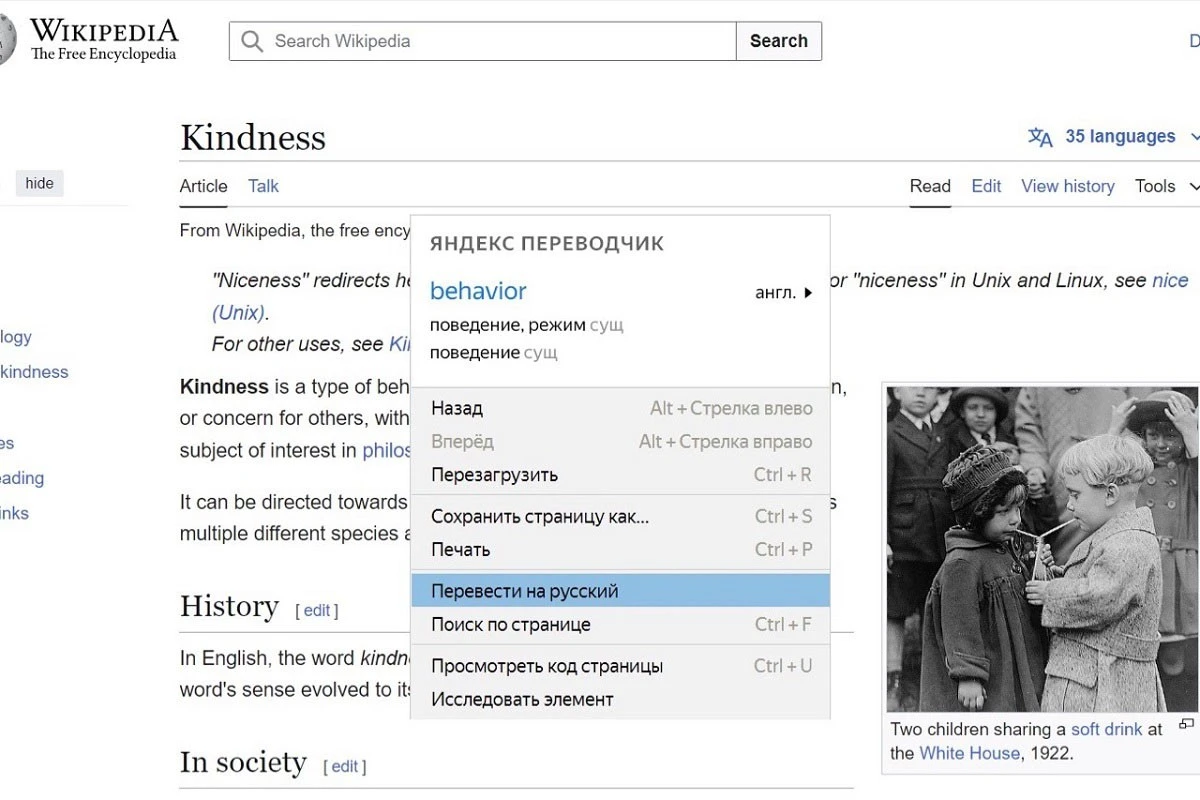This screenshot has height=800, width=1200.
Task: Open the children sharing drink photo
Action: 1042,549
